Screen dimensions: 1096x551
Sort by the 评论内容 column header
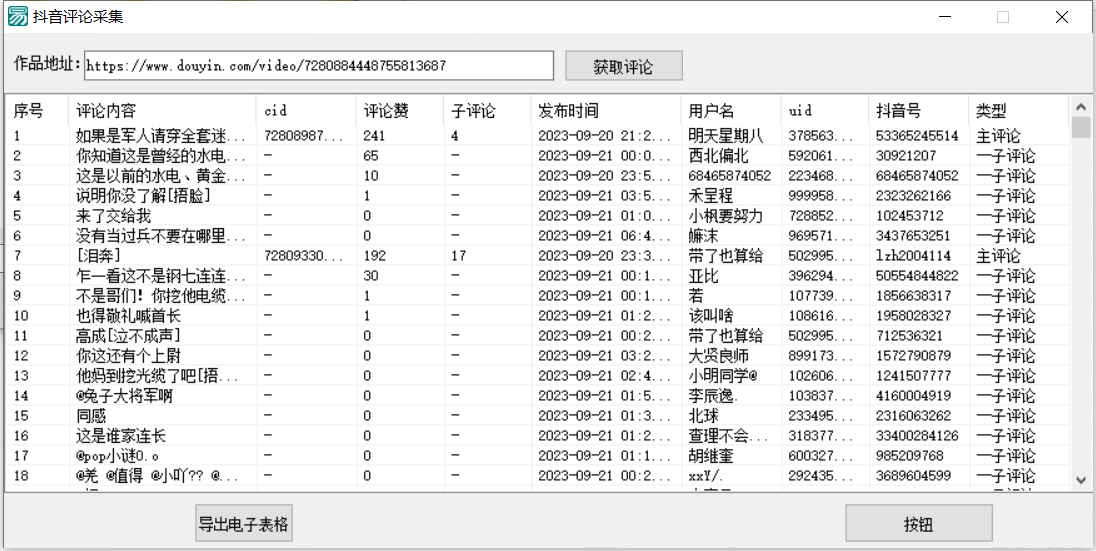pos(162,110)
